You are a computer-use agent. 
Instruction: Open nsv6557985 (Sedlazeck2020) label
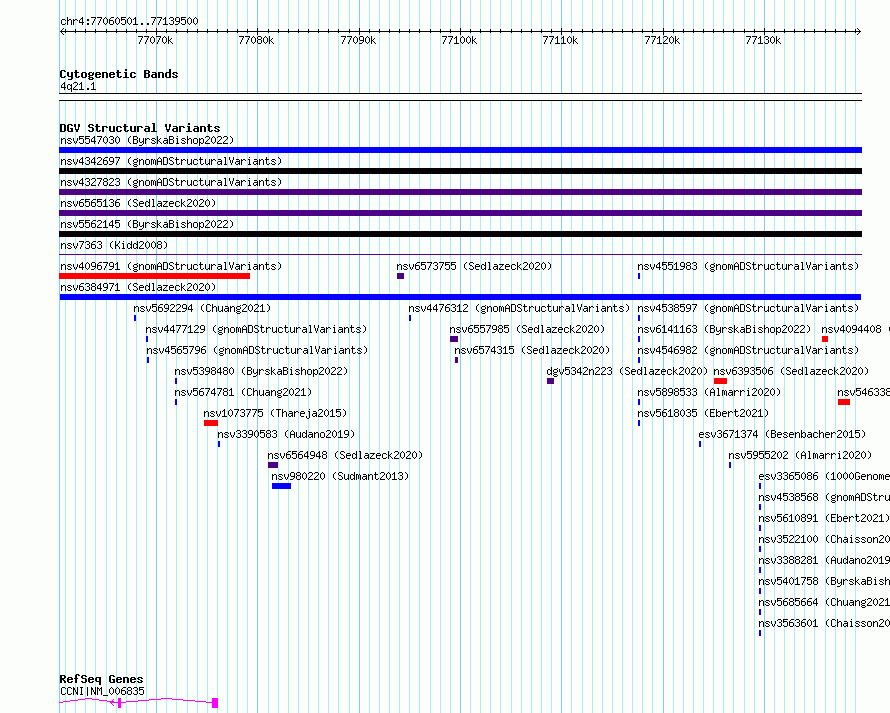(x=527, y=329)
